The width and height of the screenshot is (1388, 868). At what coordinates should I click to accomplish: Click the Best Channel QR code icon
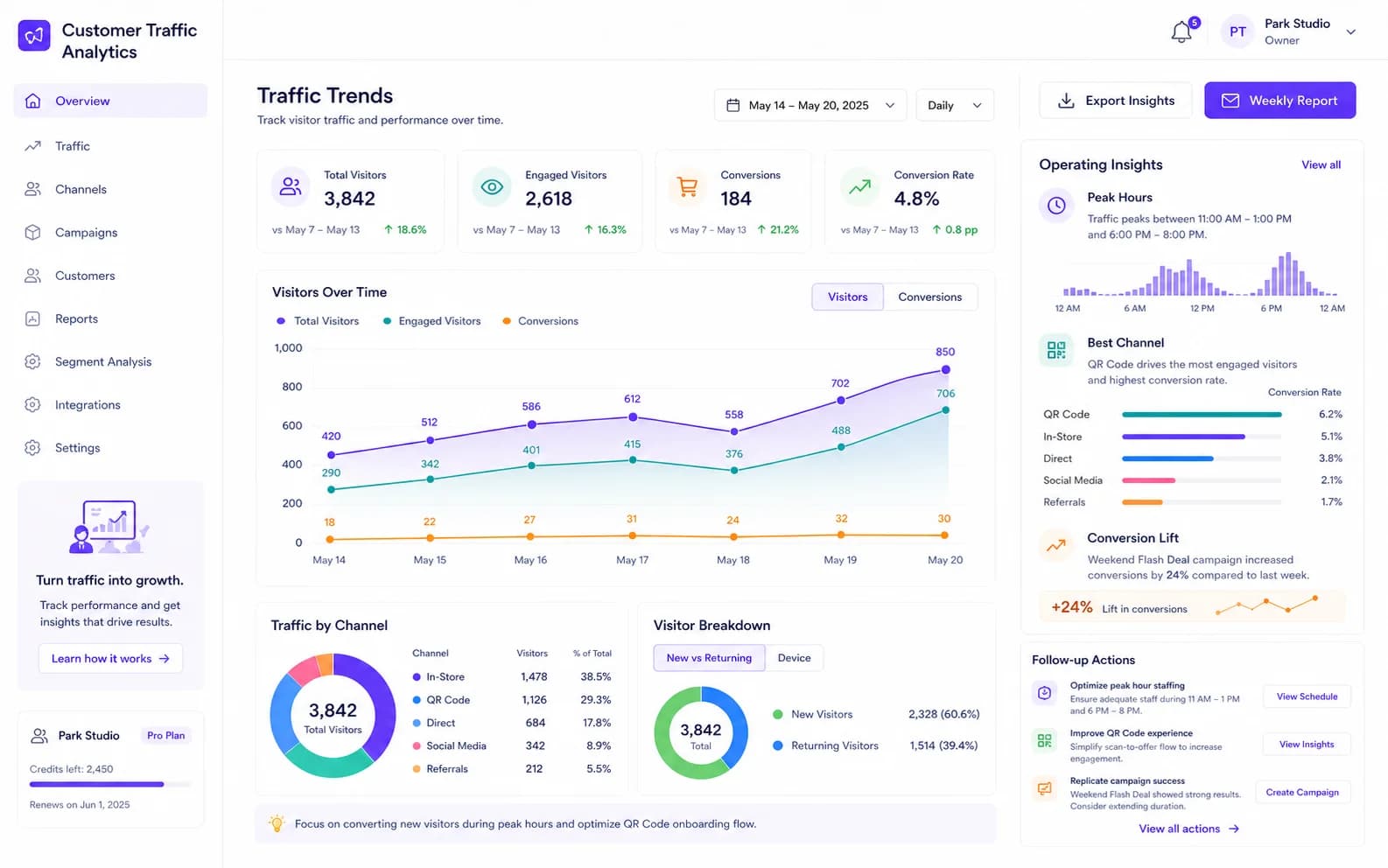1056,350
